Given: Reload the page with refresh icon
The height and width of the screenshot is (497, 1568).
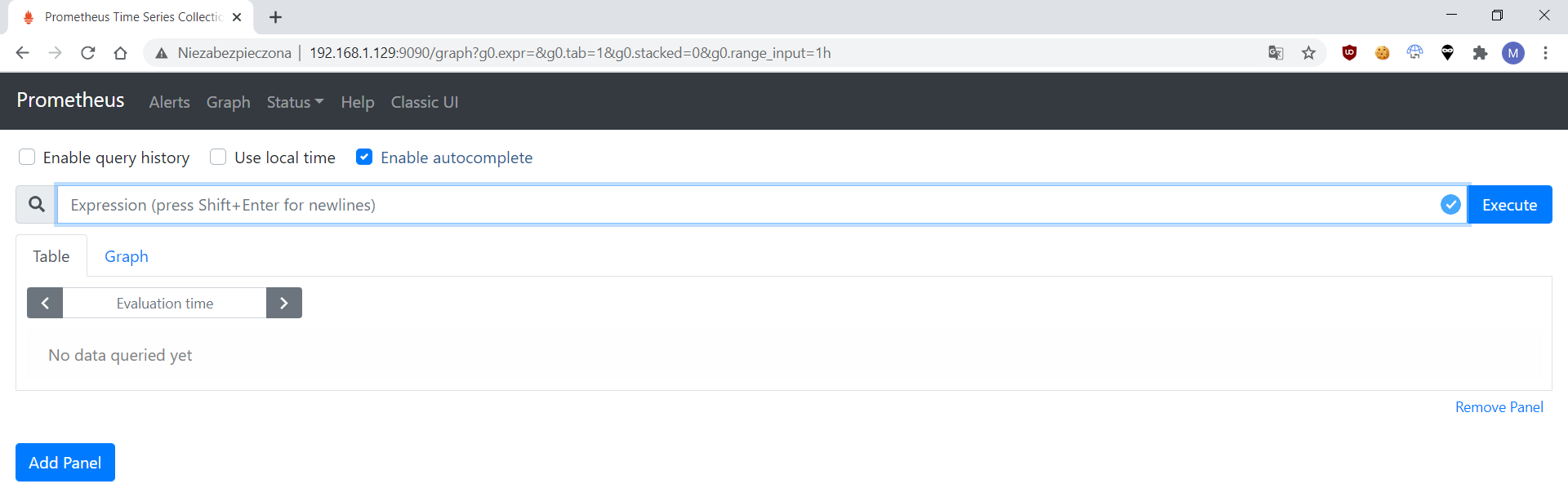Looking at the screenshot, I should tap(88, 53).
